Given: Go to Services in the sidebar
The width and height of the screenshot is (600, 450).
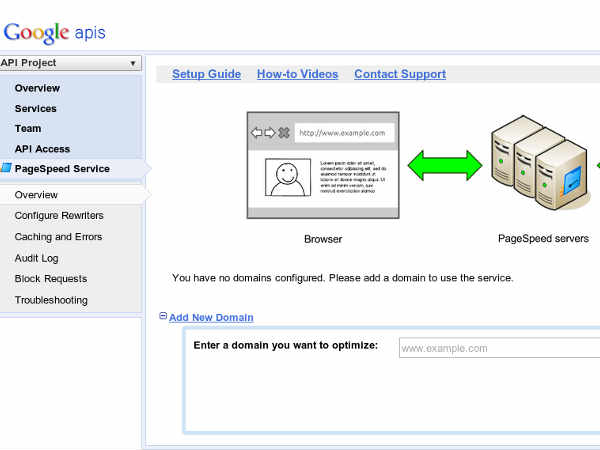Looking at the screenshot, I should 36,108.
